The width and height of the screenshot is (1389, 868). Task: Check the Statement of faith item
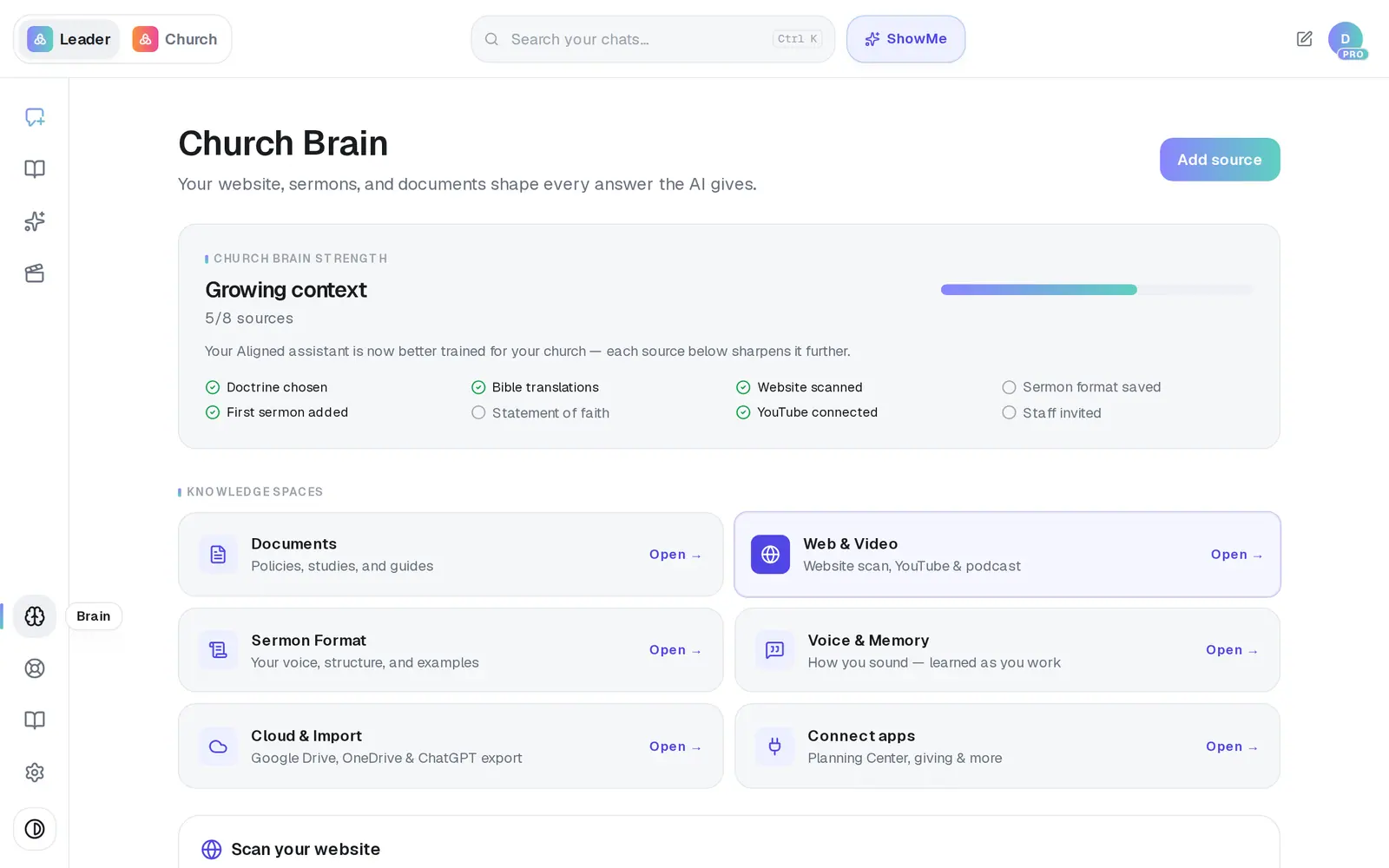click(540, 413)
